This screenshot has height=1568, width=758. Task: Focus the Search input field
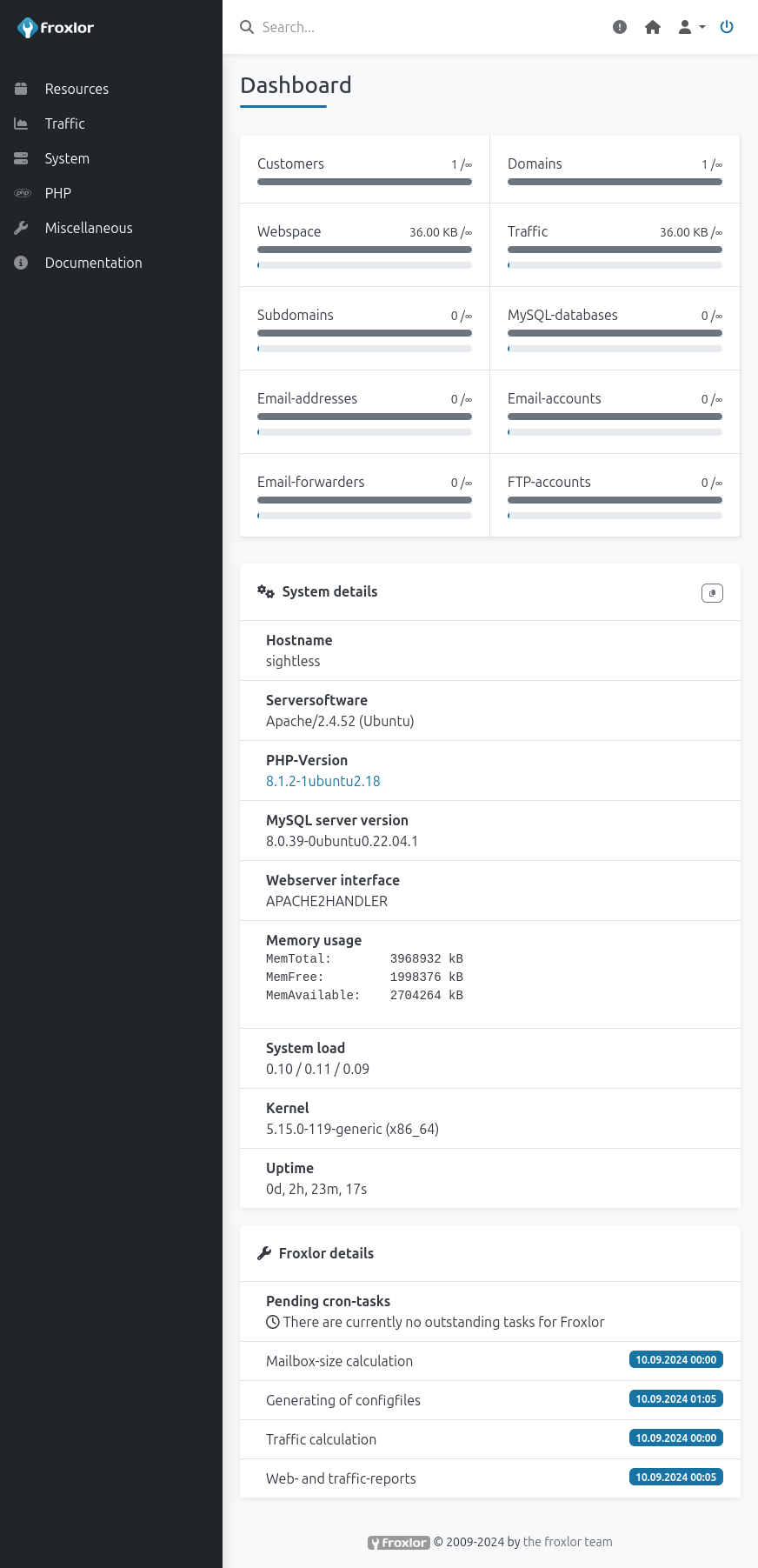tap(417, 27)
